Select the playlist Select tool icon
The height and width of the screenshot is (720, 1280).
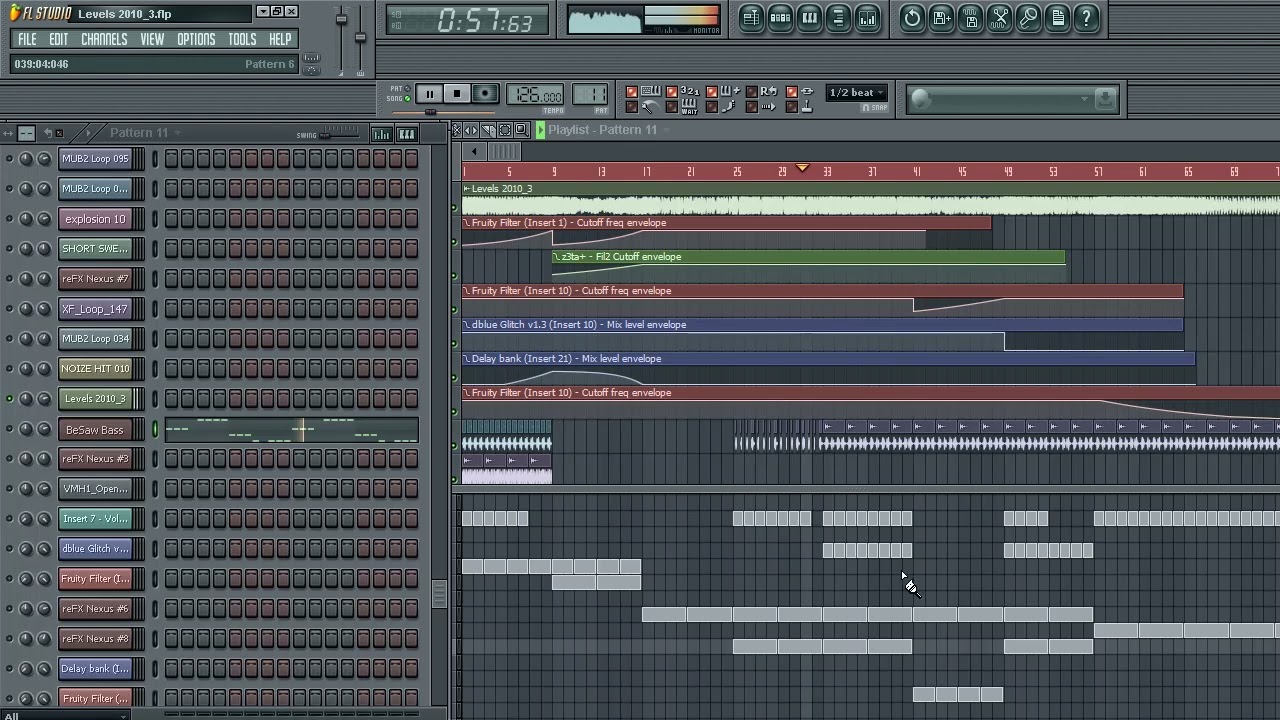click(x=505, y=130)
